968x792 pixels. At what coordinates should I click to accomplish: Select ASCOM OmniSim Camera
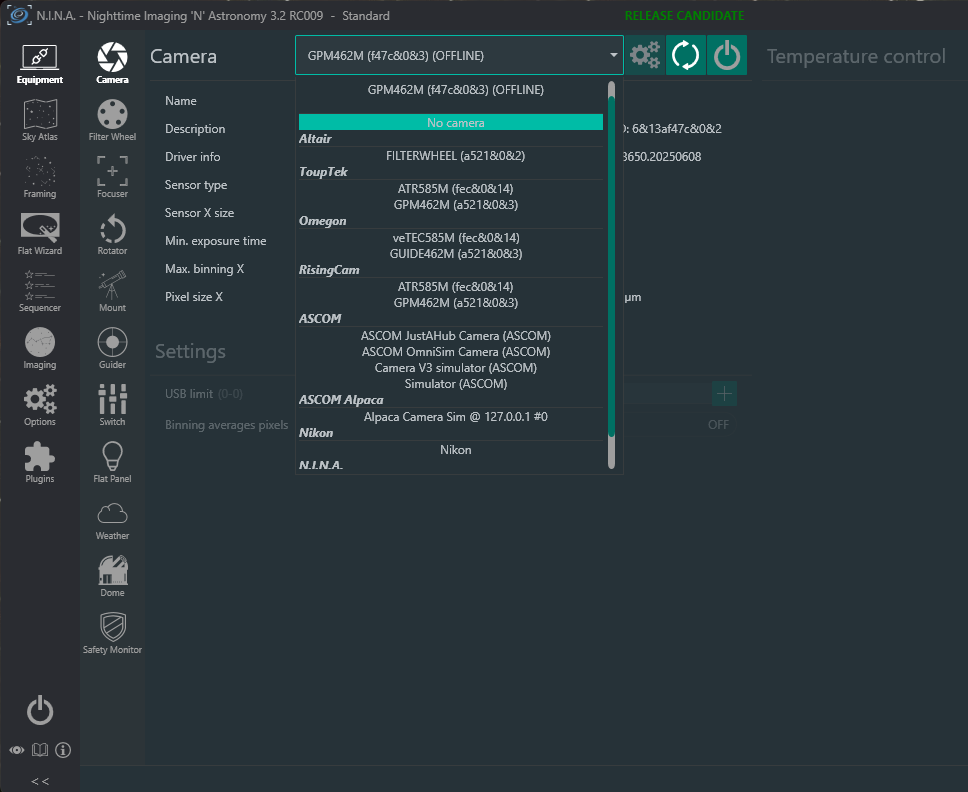(x=456, y=352)
